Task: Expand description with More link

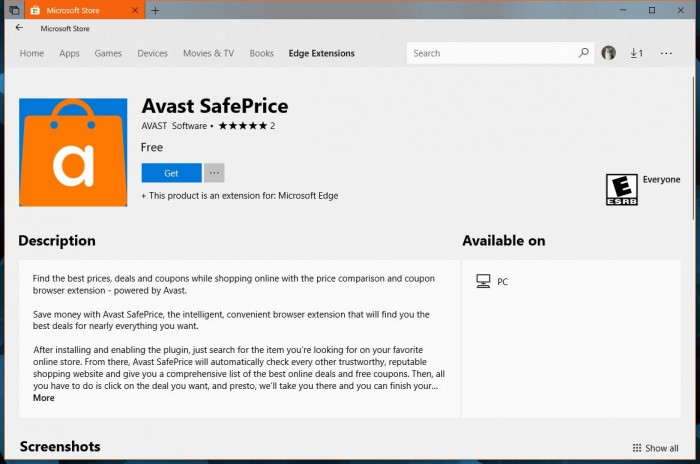Action: tap(43, 398)
